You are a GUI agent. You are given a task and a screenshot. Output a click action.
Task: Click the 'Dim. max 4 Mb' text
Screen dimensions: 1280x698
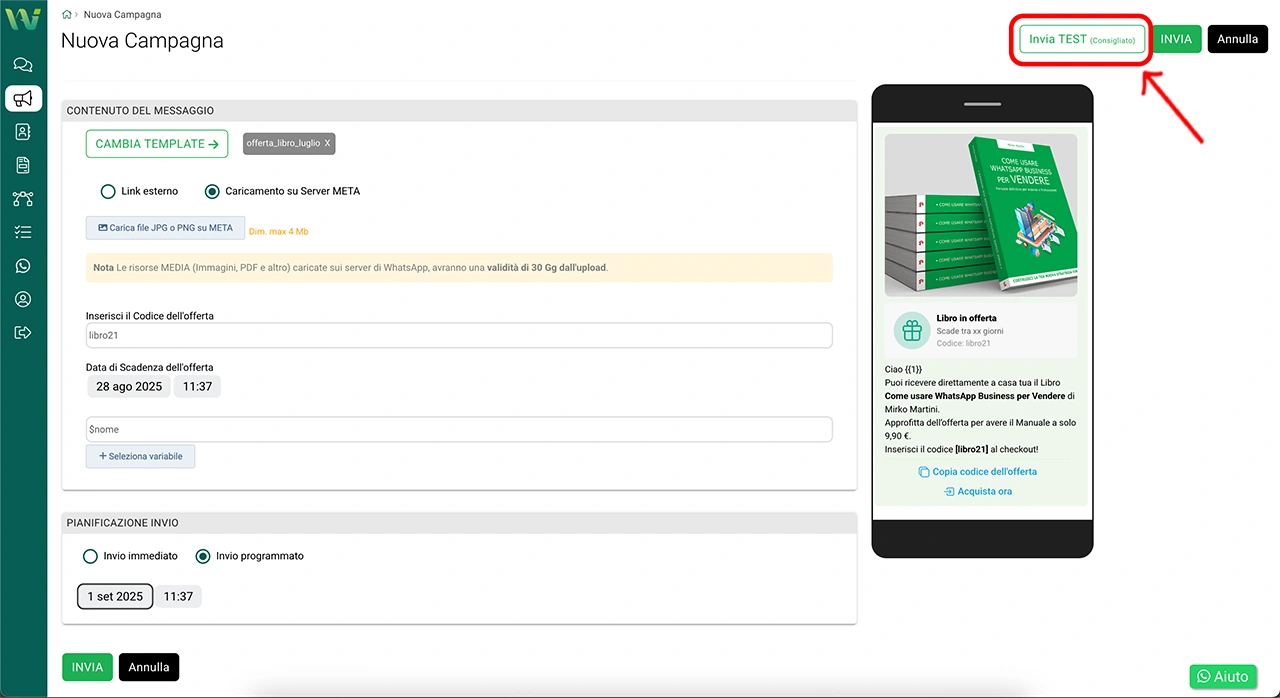click(278, 232)
